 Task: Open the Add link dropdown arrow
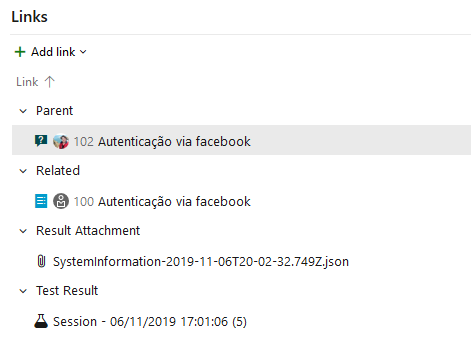tap(83, 52)
